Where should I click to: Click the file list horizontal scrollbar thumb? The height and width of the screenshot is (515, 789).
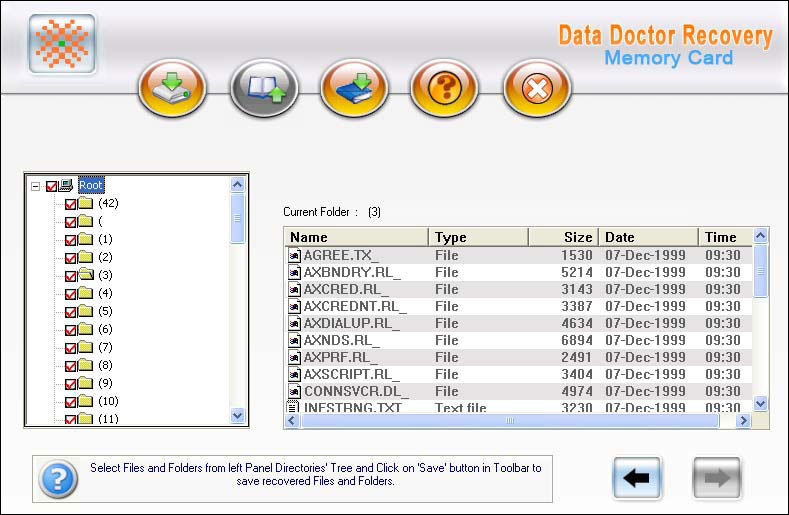click(510, 421)
